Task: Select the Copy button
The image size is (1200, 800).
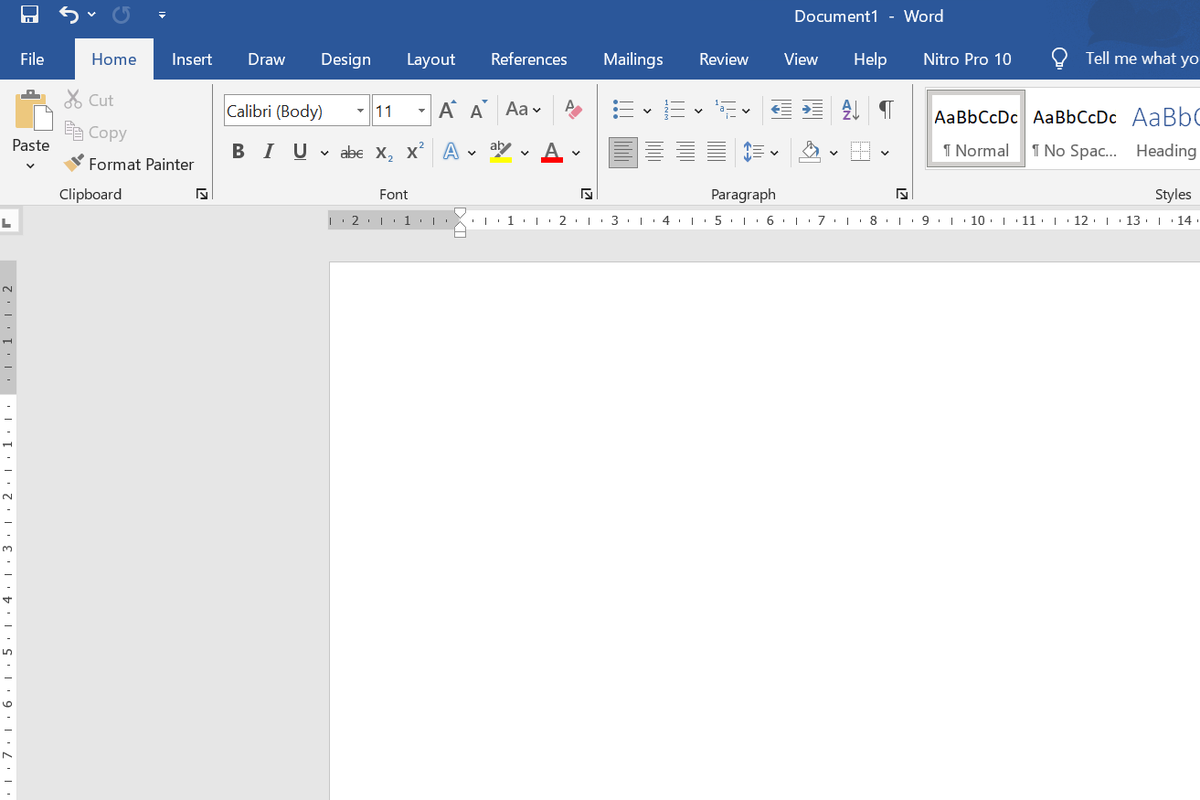Action: 95,132
